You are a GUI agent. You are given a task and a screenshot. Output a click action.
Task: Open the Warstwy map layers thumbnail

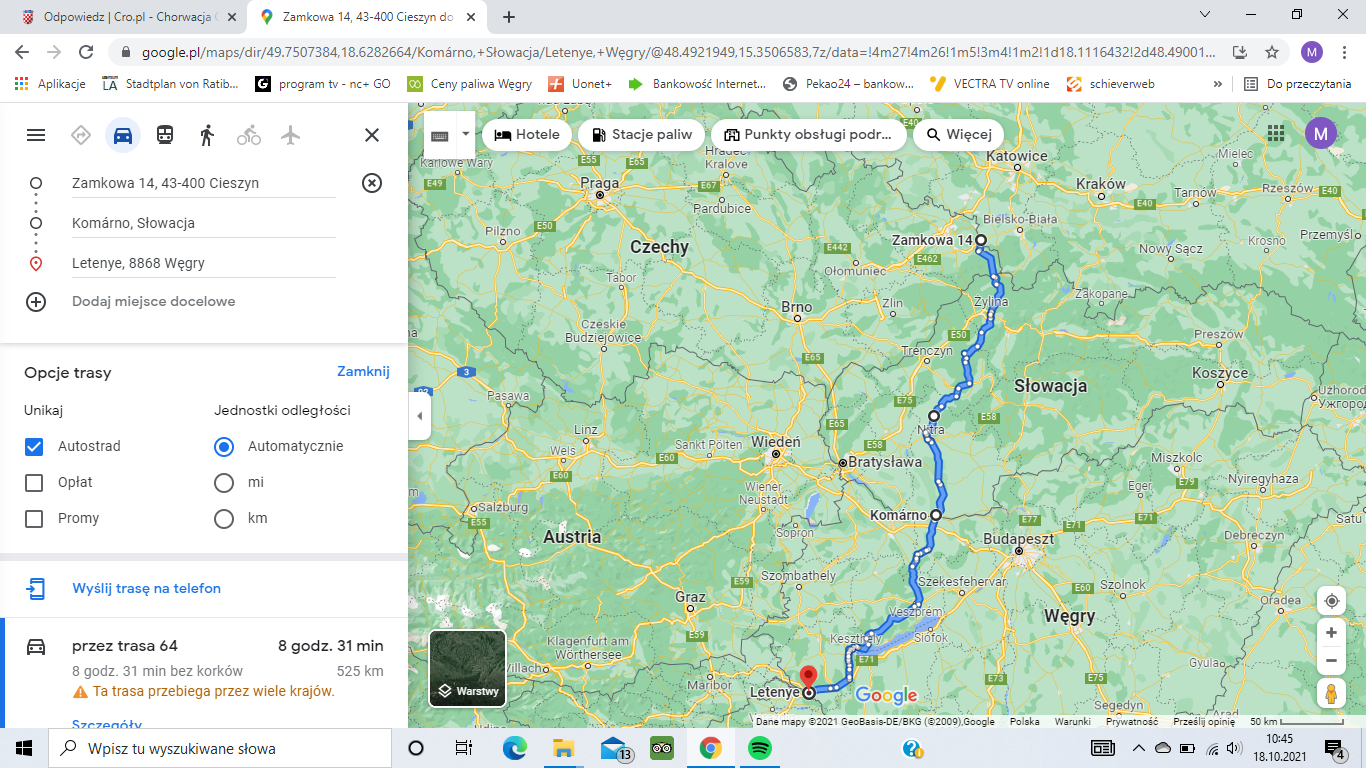(467, 668)
